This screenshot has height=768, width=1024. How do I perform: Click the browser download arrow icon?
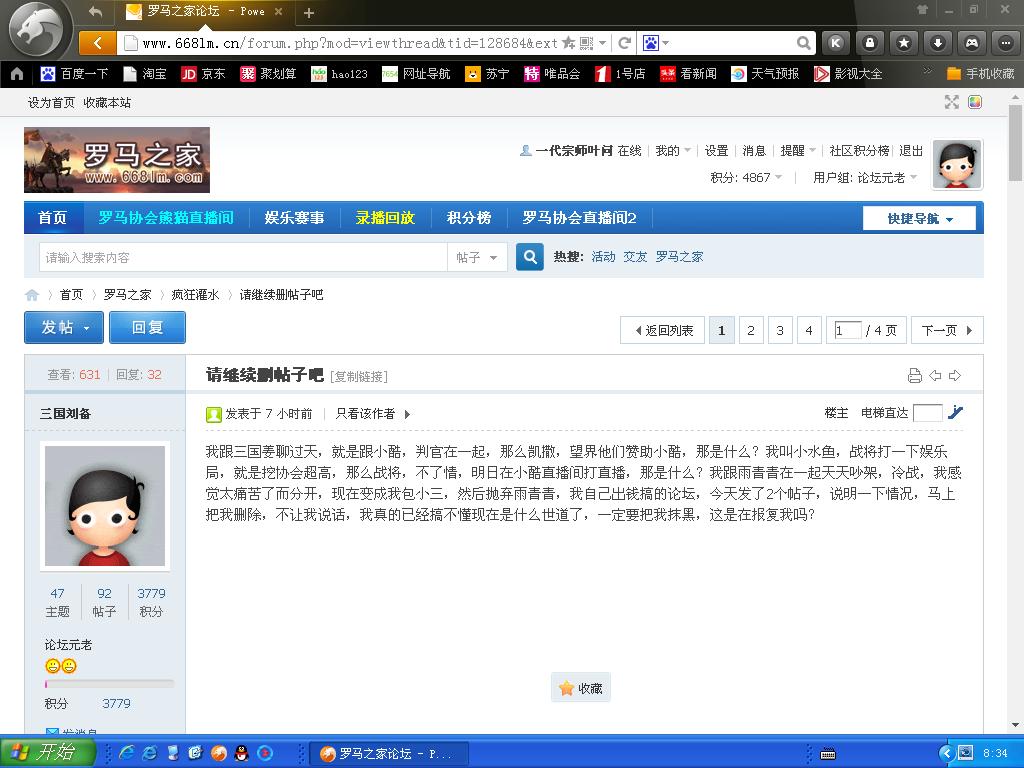(x=937, y=43)
